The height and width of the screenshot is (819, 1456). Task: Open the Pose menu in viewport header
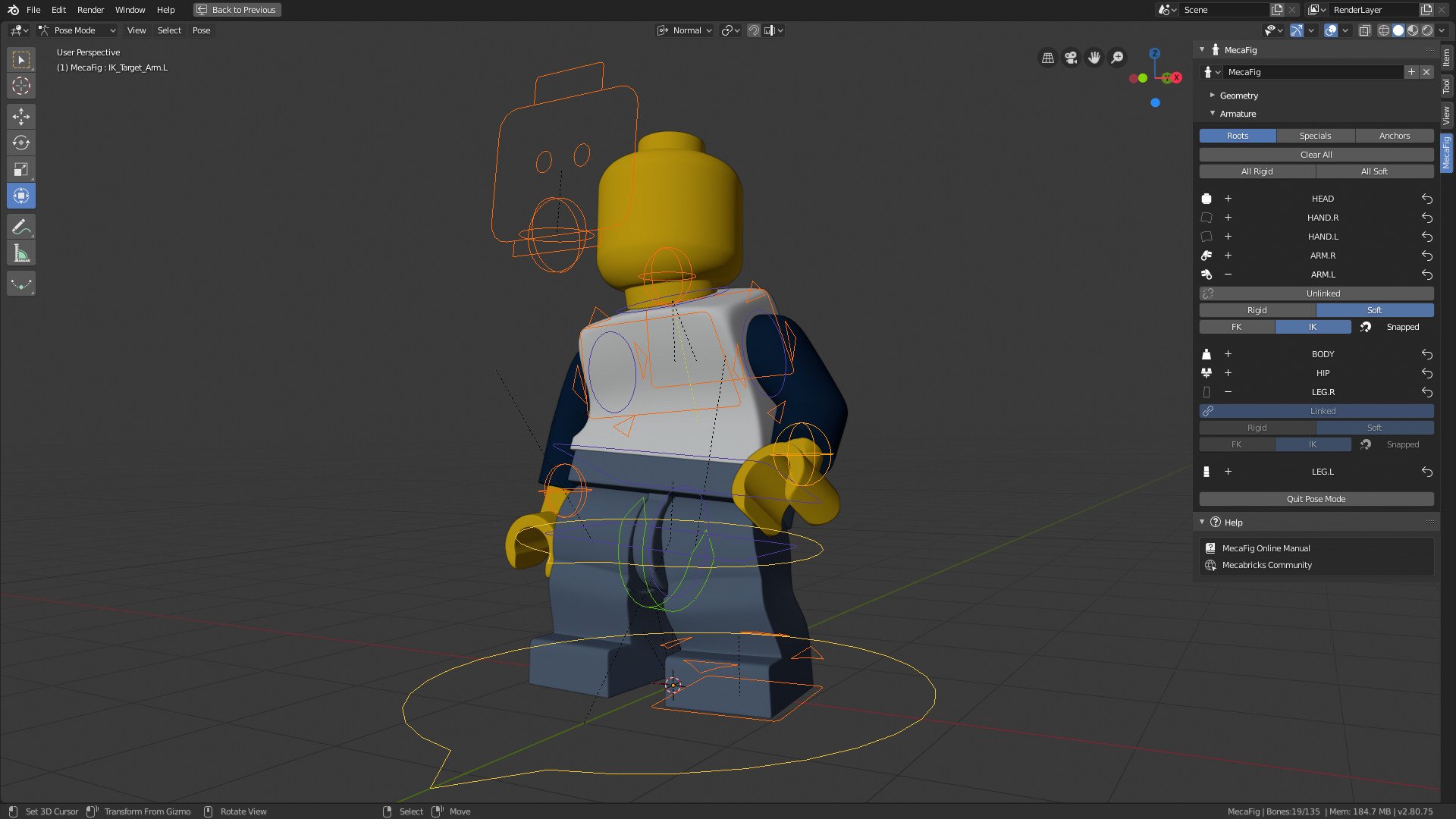pos(201,30)
